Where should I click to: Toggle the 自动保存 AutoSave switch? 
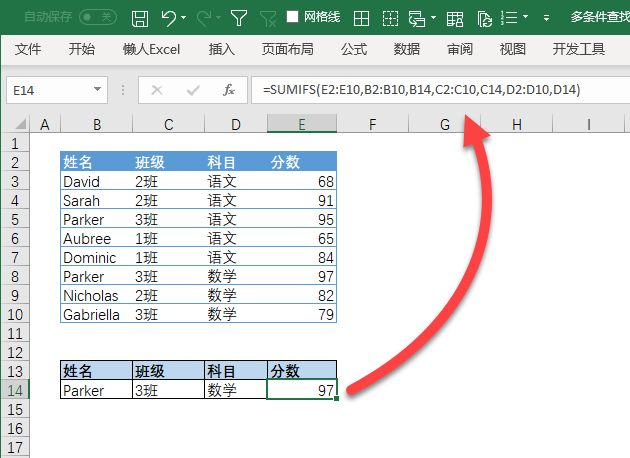coord(97,17)
